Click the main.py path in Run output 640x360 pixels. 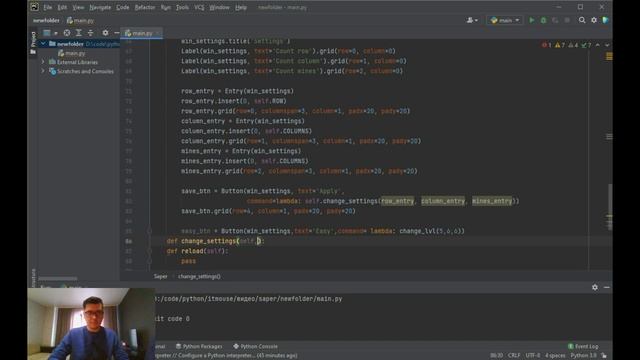249,299
